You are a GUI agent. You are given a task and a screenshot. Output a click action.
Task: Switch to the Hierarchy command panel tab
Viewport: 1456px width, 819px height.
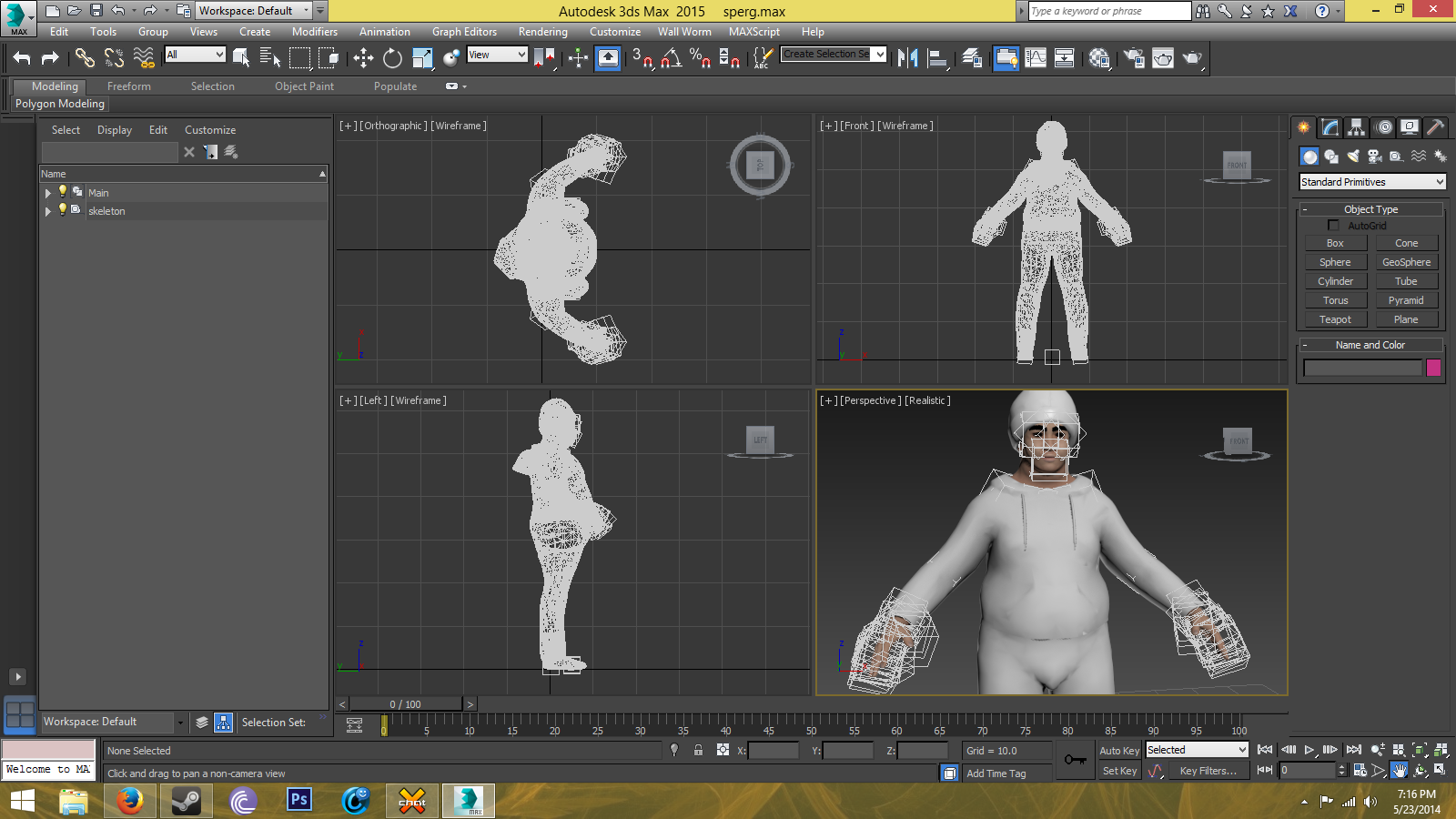point(1357,127)
